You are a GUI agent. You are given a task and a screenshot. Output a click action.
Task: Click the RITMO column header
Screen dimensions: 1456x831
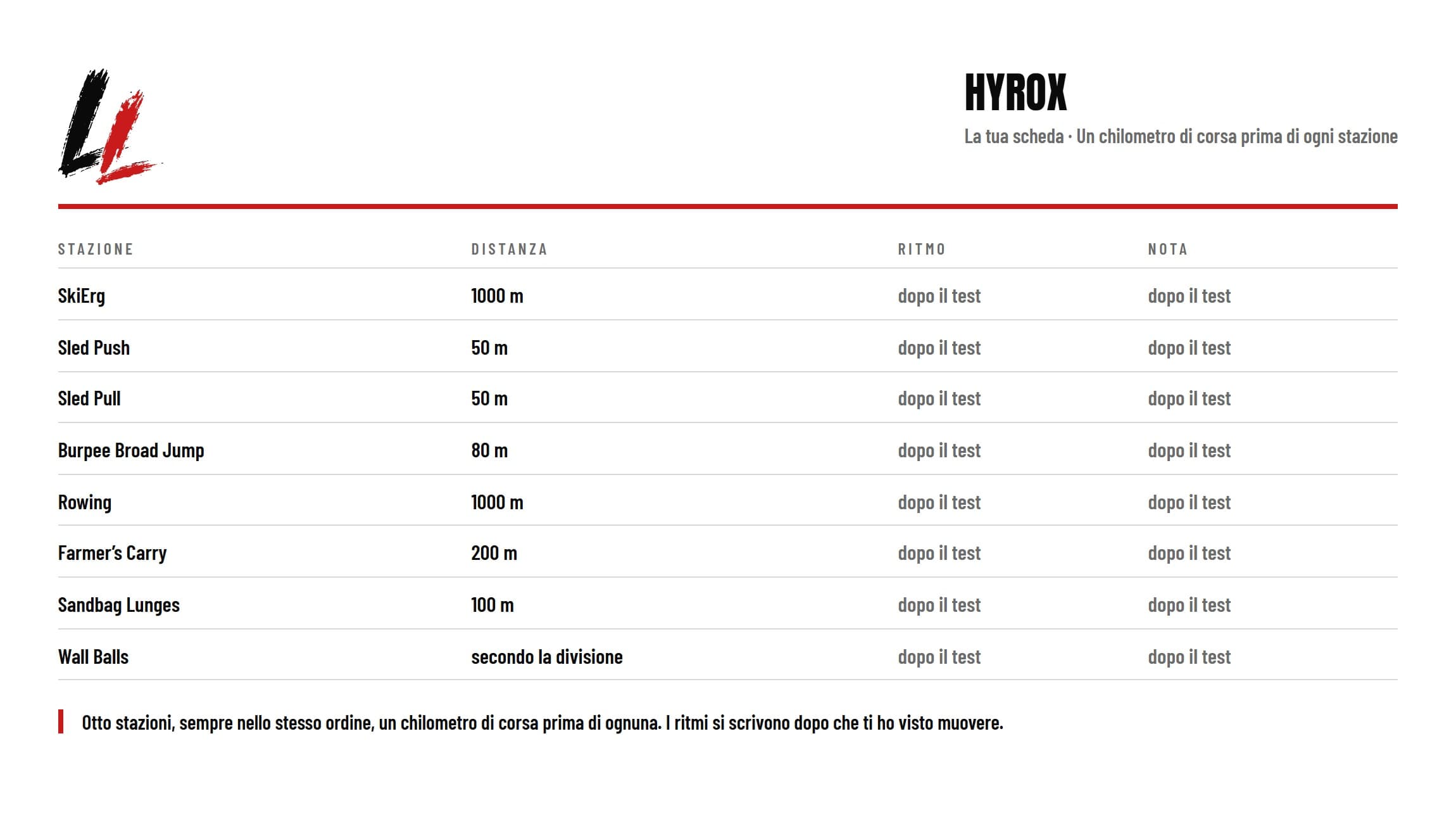(922, 249)
